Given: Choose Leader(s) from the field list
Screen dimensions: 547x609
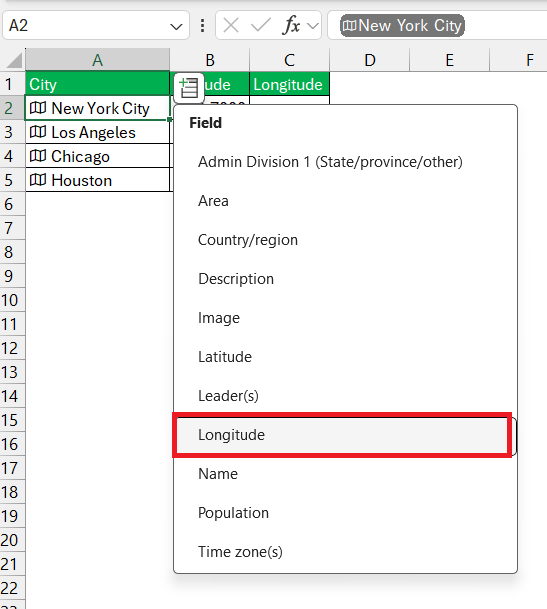Looking at the screenshot, I should tap(345, 396).
